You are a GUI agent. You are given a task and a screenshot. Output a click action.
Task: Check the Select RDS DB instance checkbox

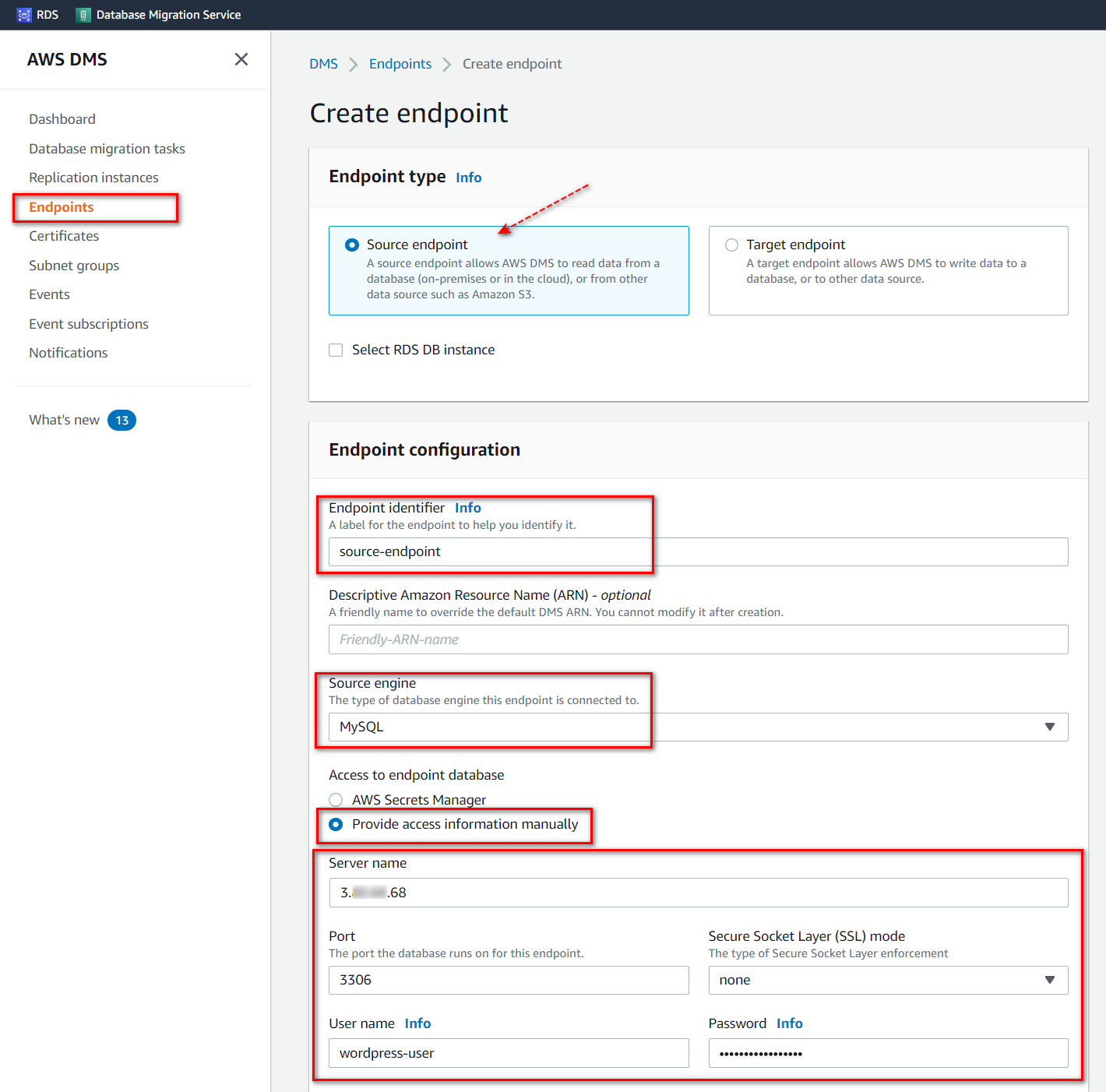click(x=336, y=350)
